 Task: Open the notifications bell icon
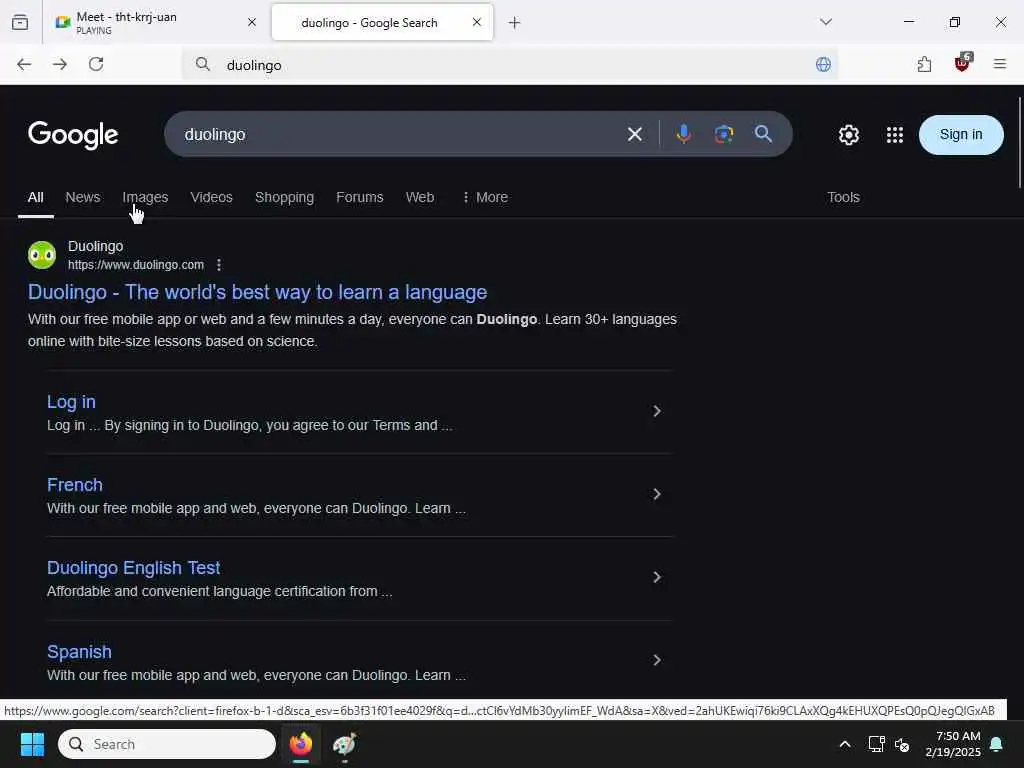(997, 744)
